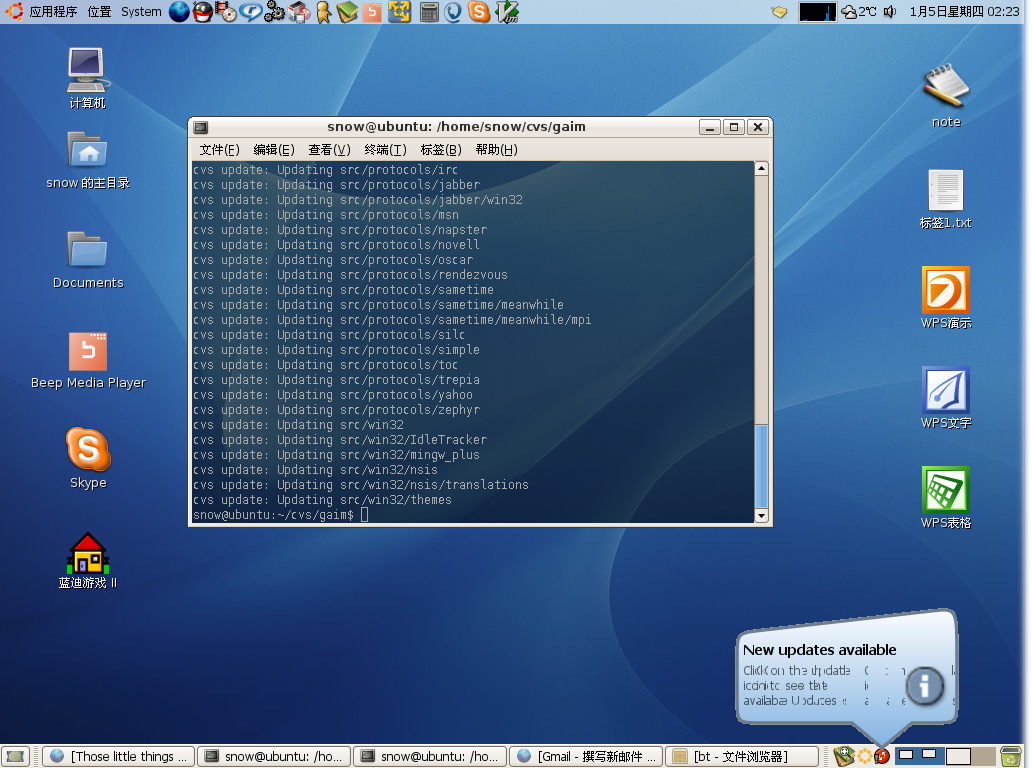Viewport: 1032px width, 768px height.
Task: Open the terminal's 编辑(E) menu
Action: [274, 150]
